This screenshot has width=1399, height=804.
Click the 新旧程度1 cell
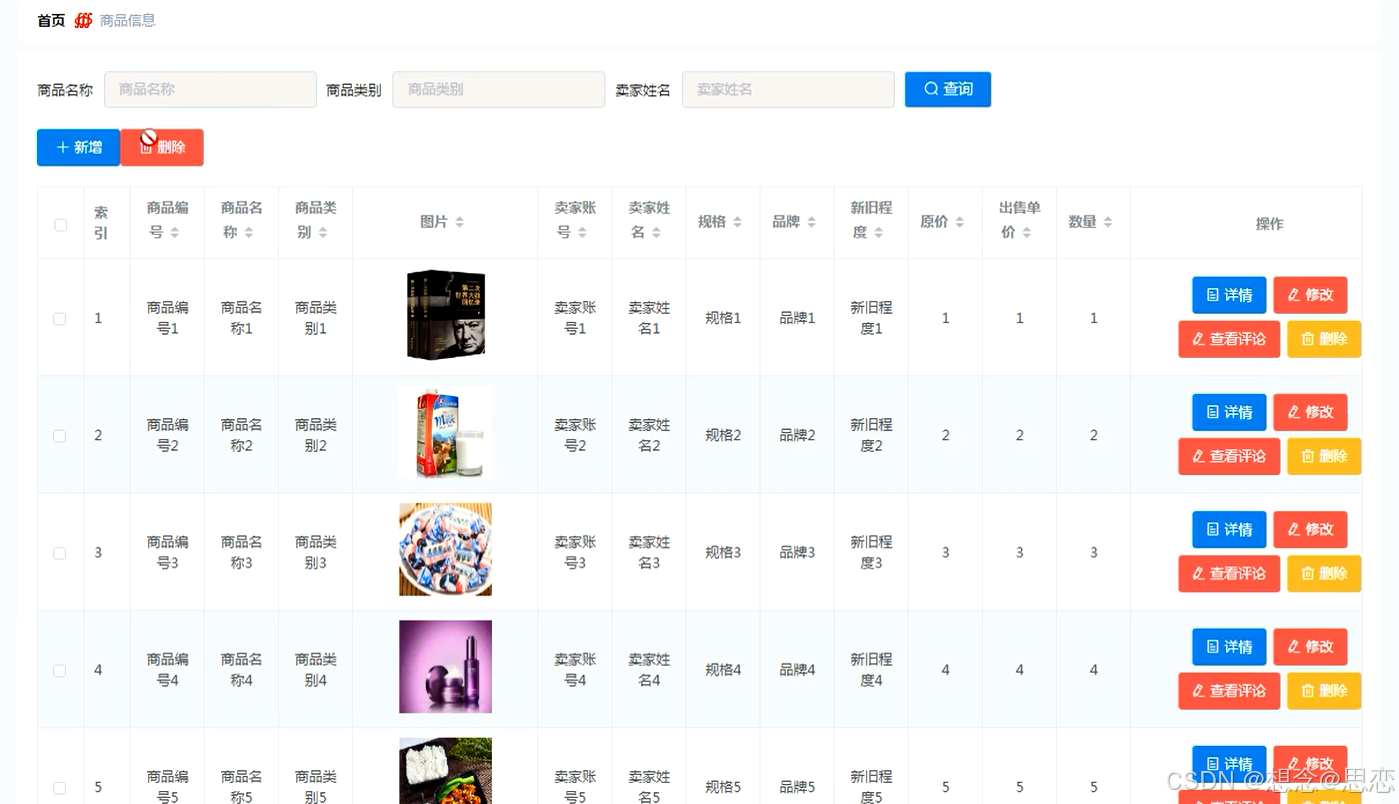point(871,318)
